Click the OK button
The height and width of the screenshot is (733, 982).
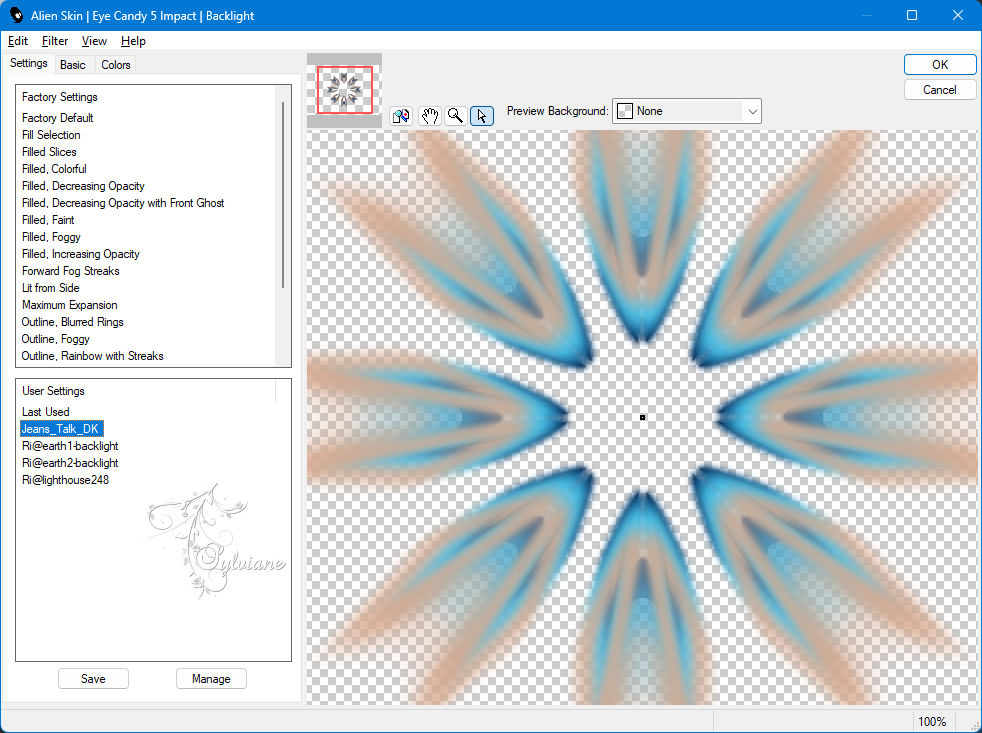pyautogui.click(x=939, y=65)
